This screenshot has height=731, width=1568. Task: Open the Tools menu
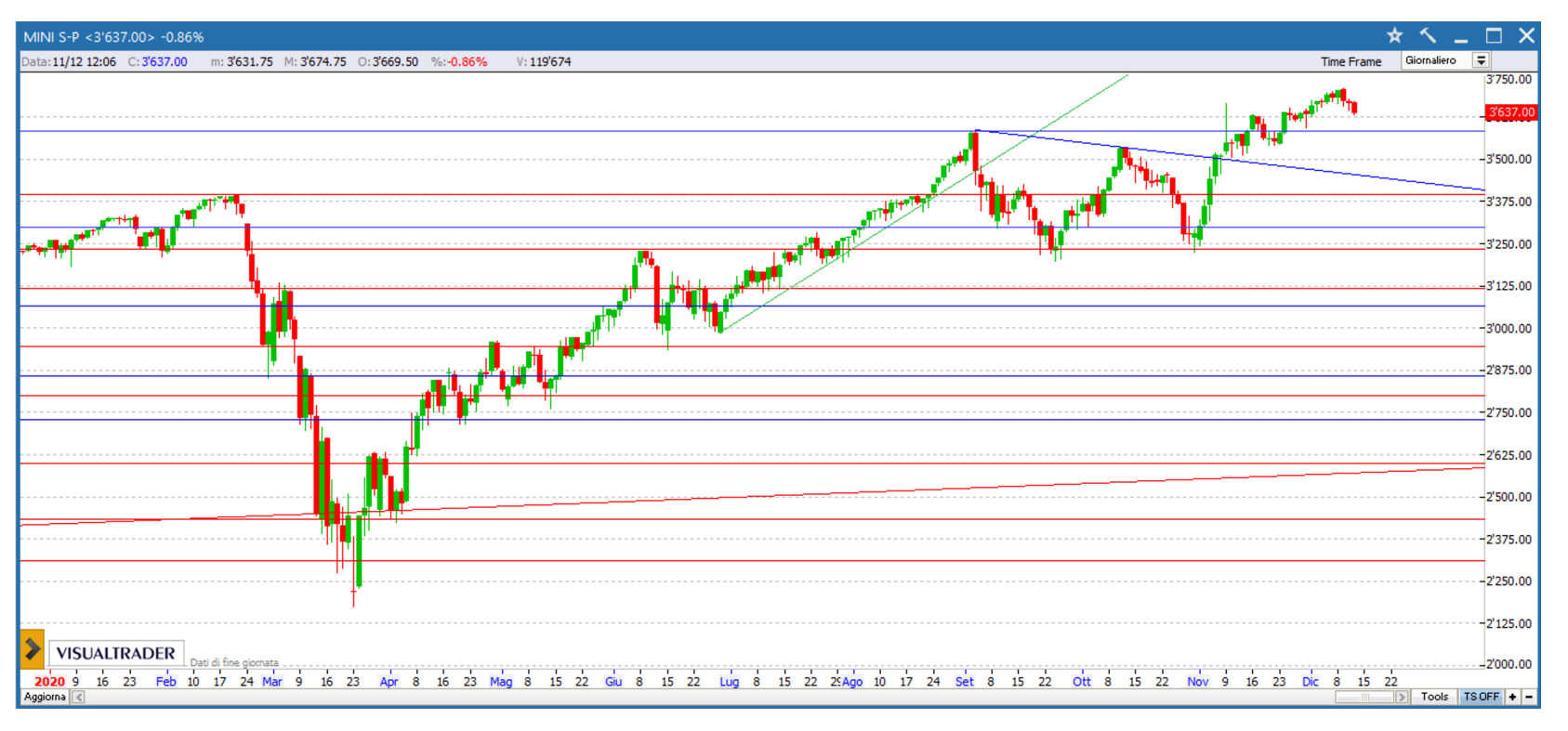click(1434, 697)
